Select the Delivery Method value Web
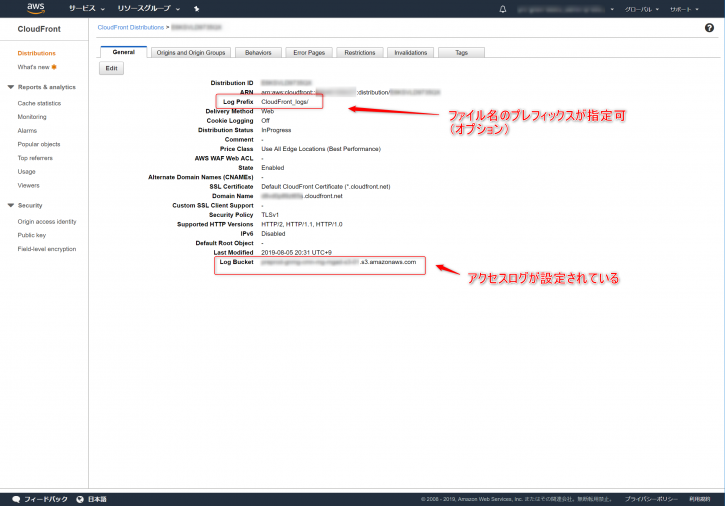Viewport: 725px width, 506px height. tap(268, 111)
